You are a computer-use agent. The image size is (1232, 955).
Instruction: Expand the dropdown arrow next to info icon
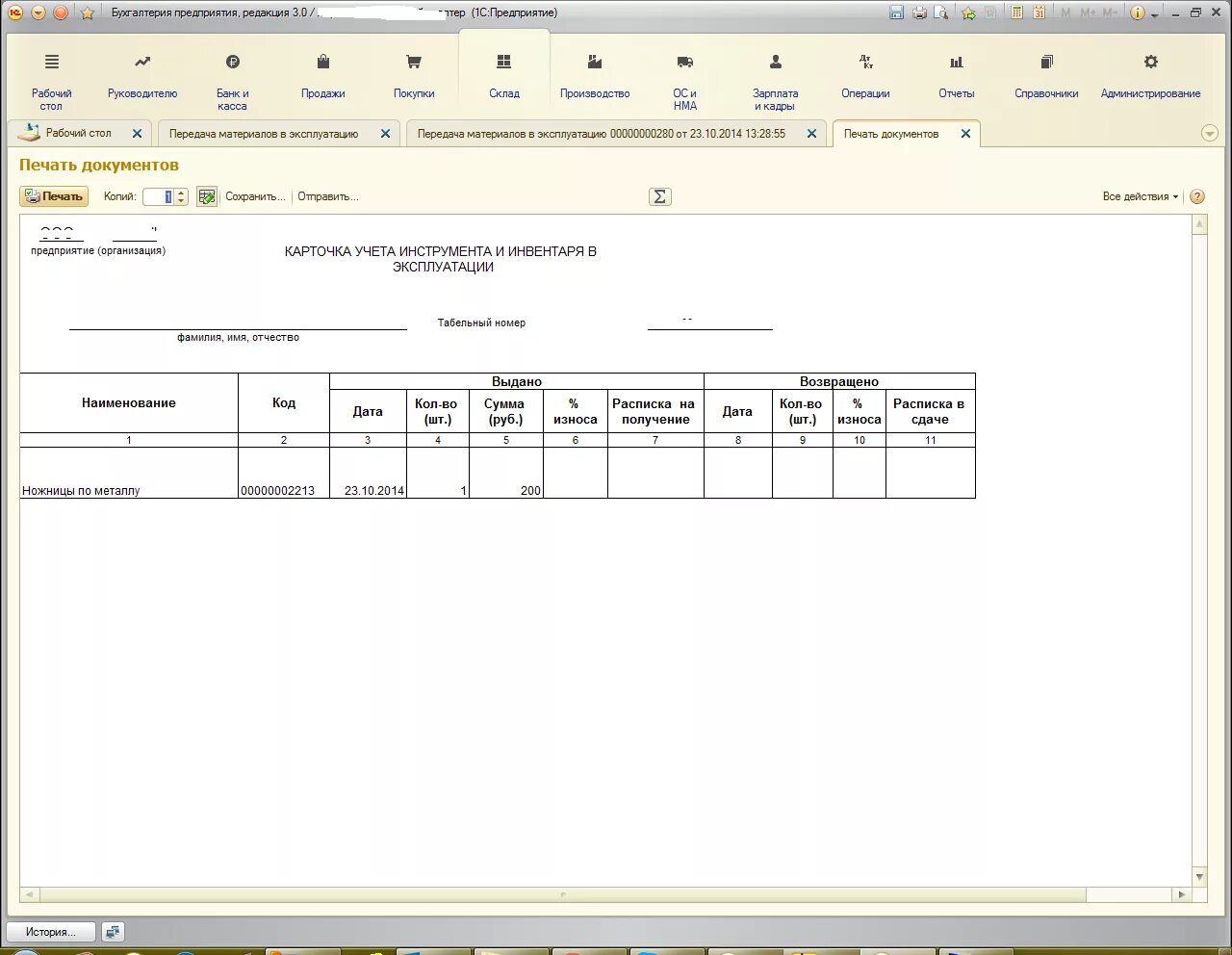pos(1154,14)
